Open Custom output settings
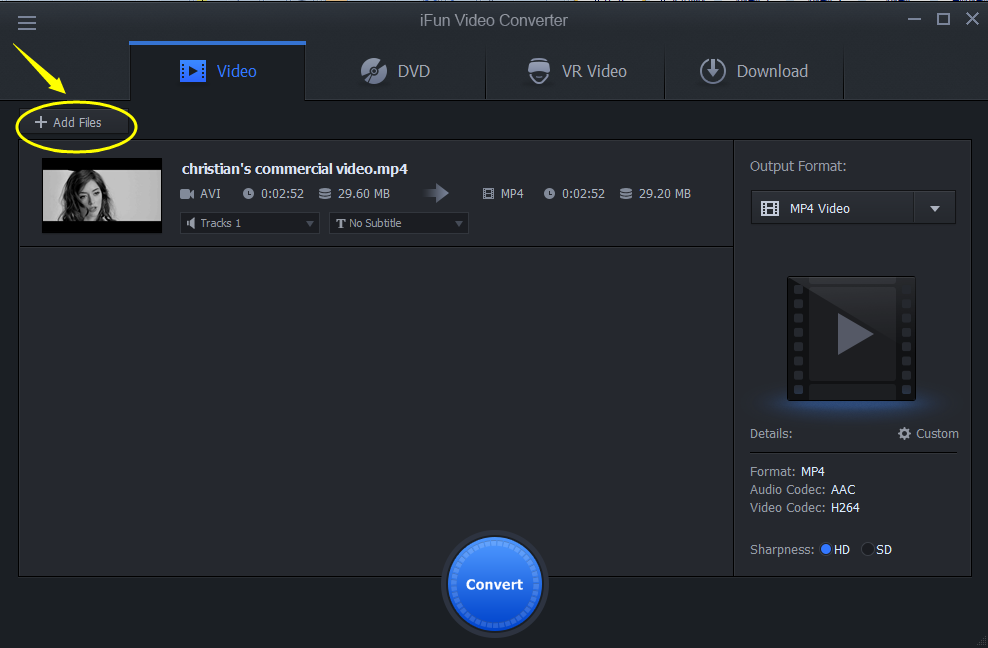Image resolution: width=988 pixels, height=648 pixels. pos(928,434)
